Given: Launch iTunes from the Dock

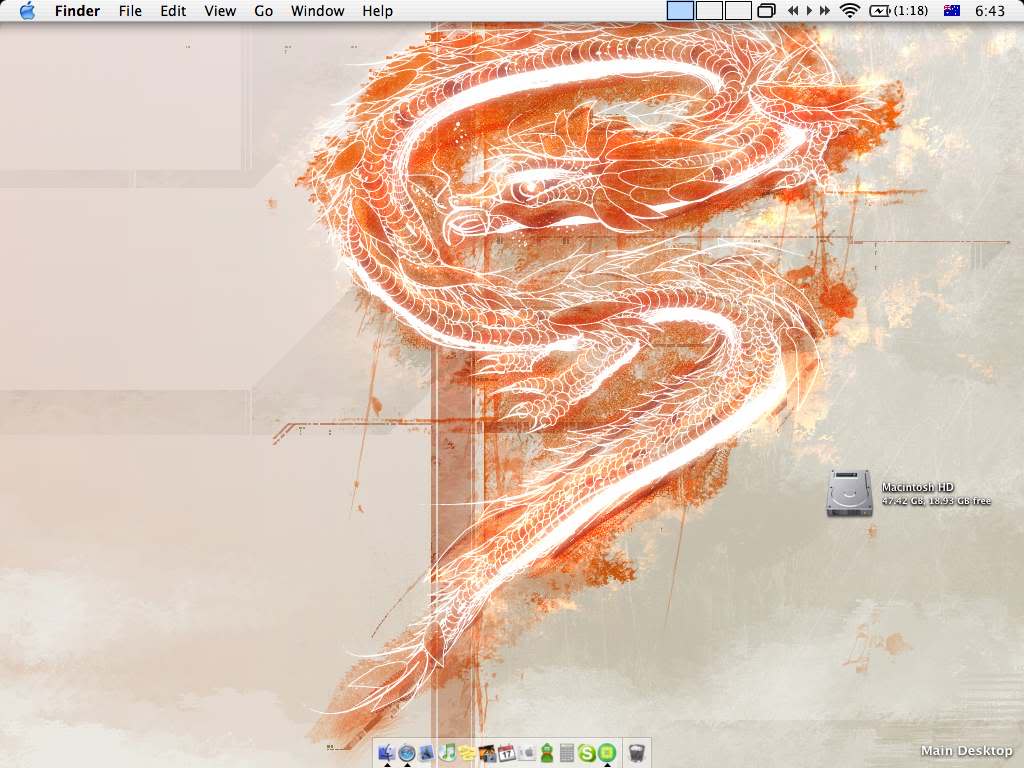Looking at the screenshot, I should (447, 753).
